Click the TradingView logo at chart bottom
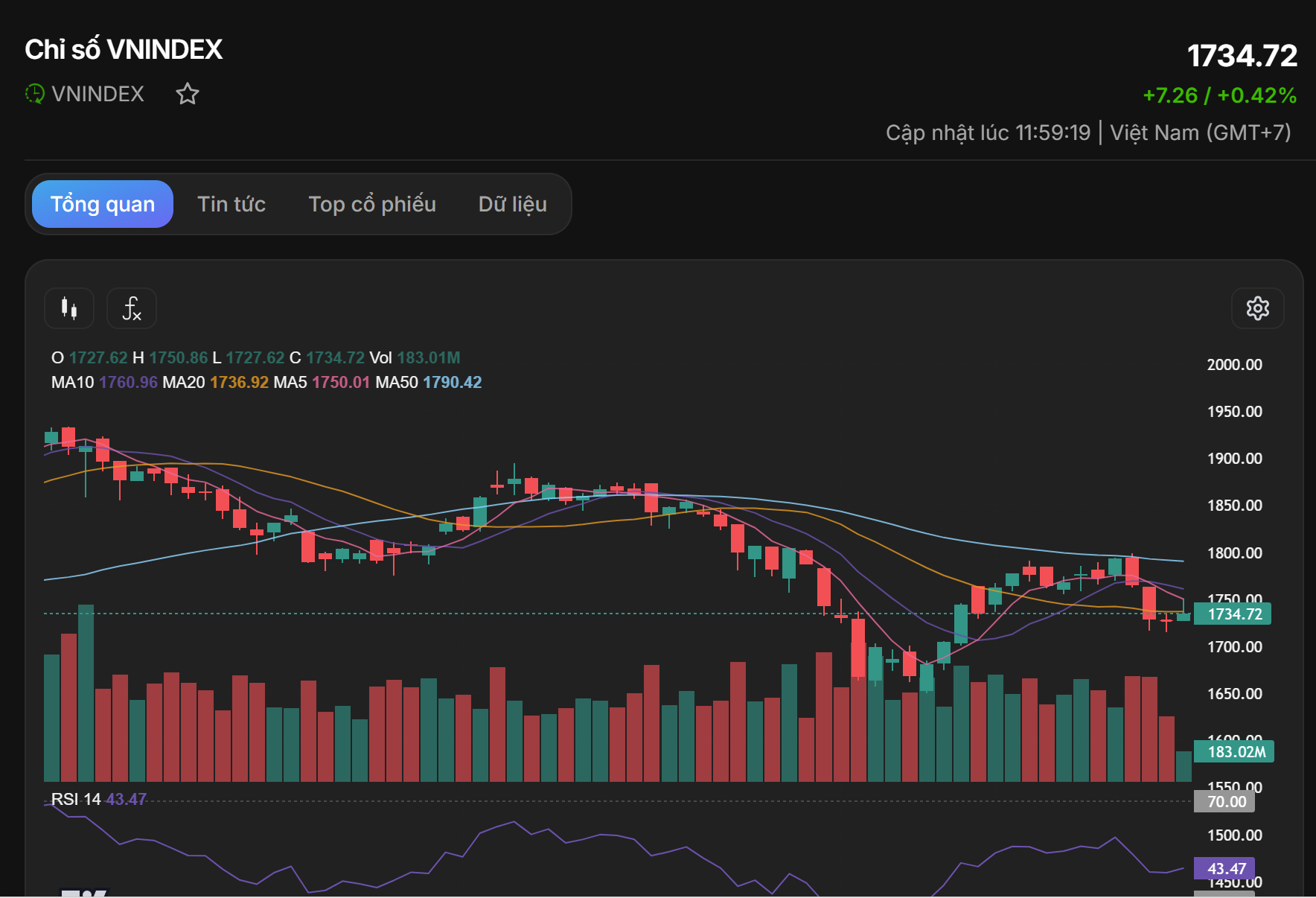 point(83,893)
